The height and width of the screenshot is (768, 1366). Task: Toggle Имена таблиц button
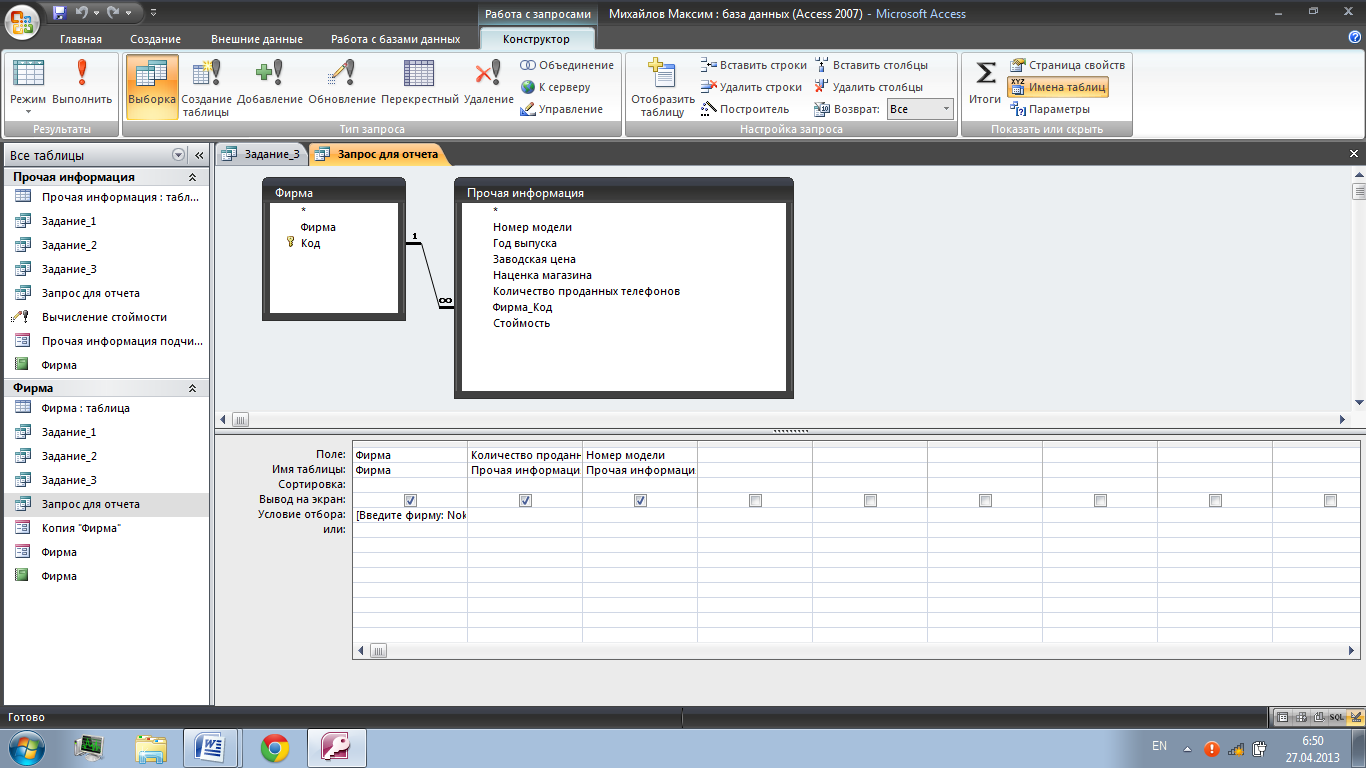click(x=1058, y=87)
